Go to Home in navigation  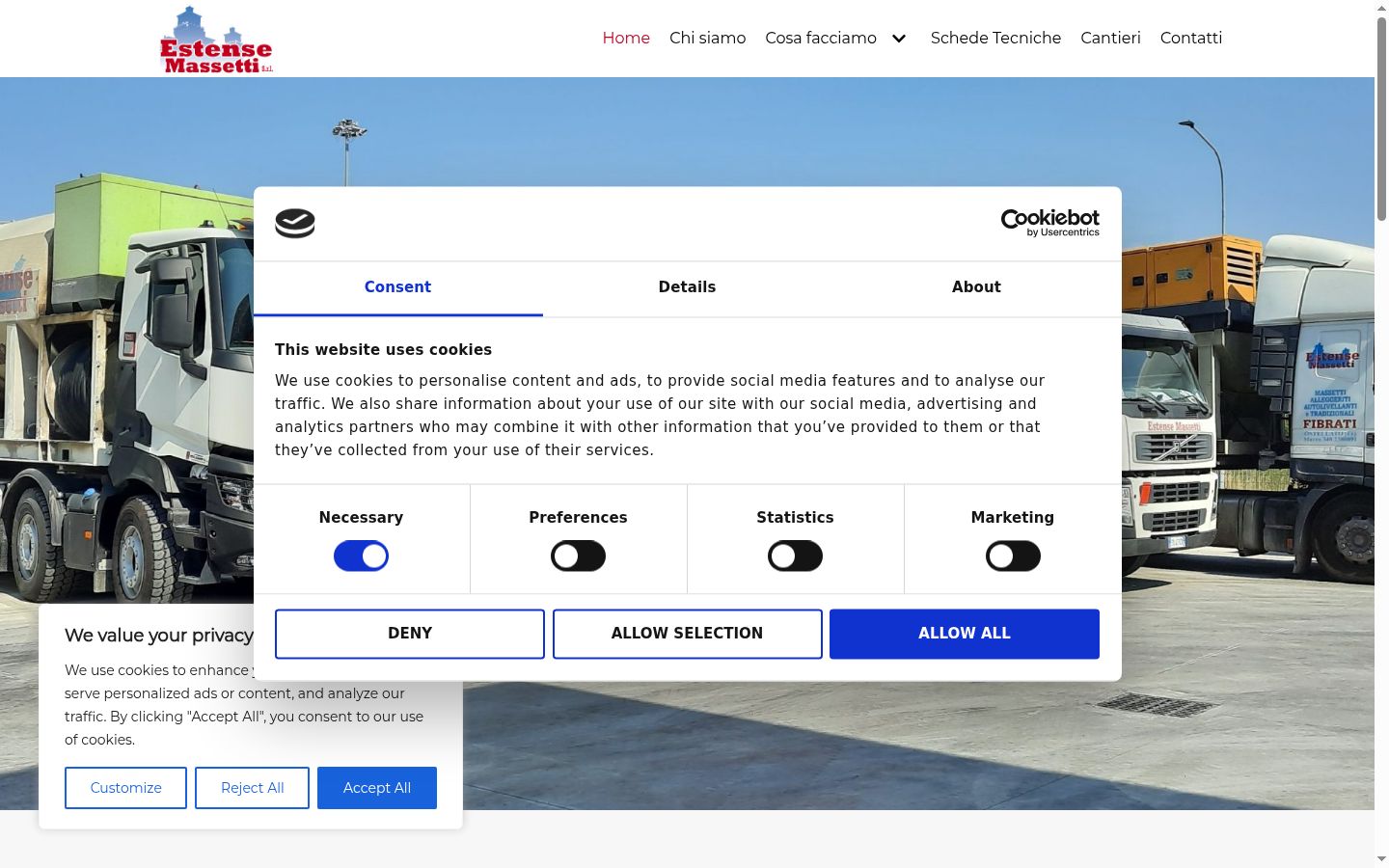pyautogui.click(x=626, y=38)
